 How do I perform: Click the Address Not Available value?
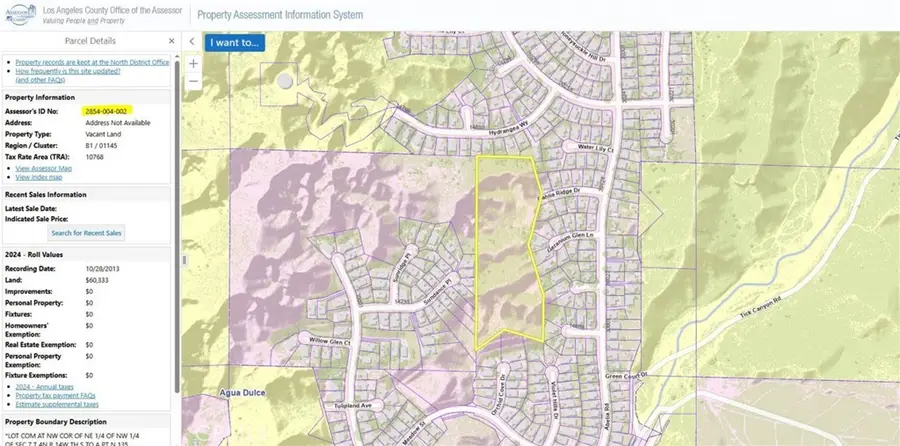click(118, 123)
